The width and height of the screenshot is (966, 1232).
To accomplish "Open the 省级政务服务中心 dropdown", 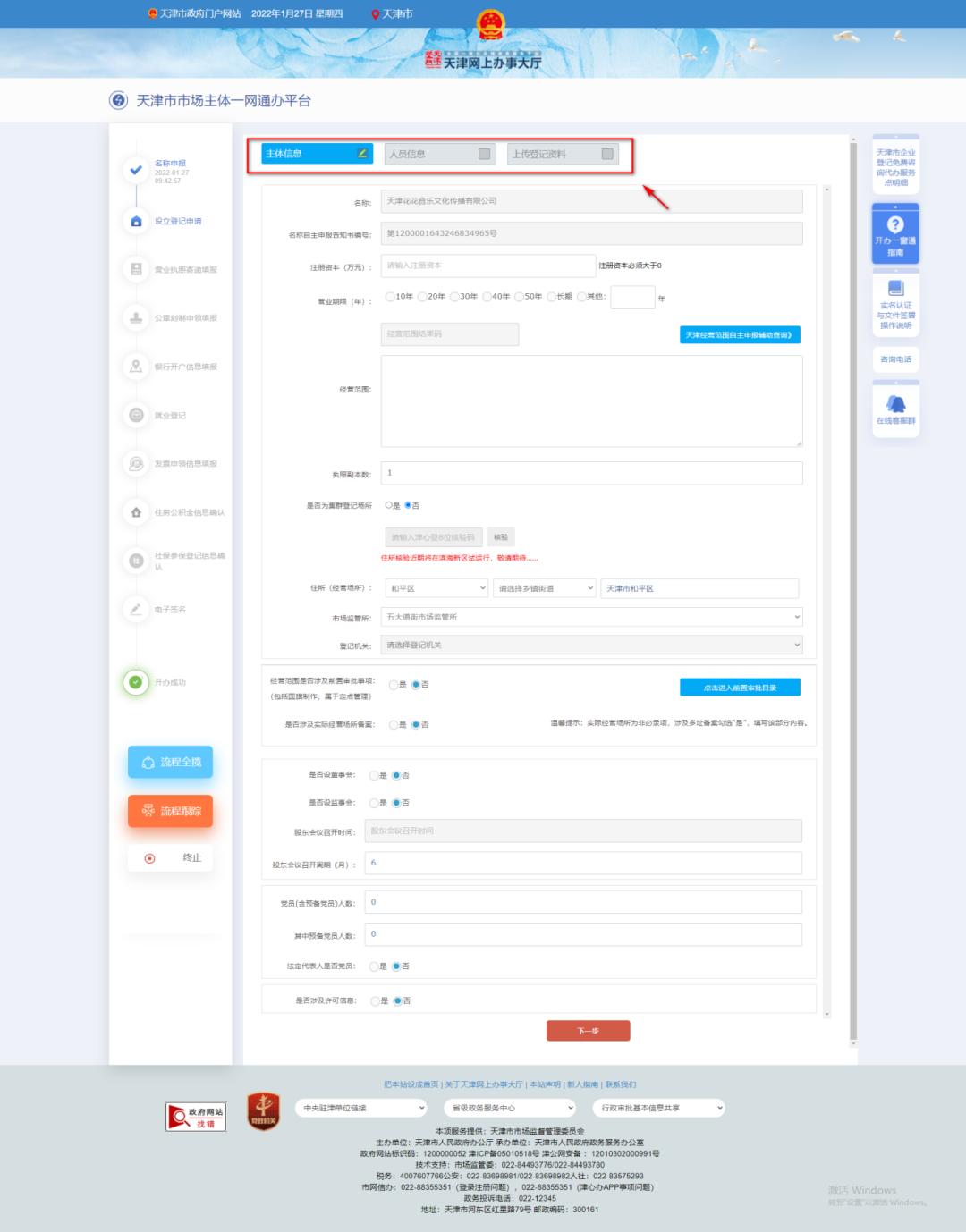I will (509, 1108).
